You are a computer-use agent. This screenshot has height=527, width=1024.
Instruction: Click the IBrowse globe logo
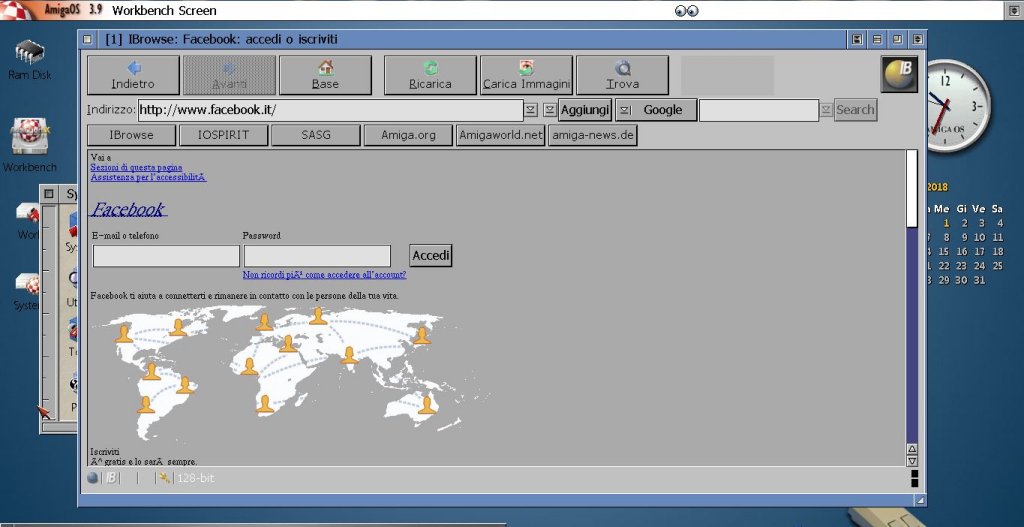click(x=899, y=74)
